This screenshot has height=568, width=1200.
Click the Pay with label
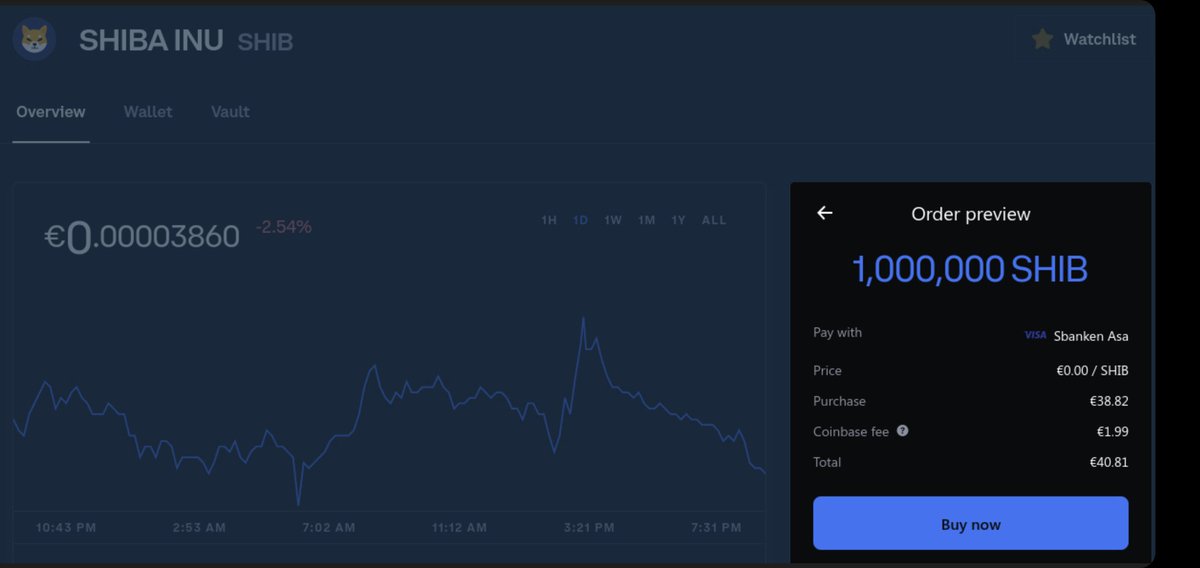tap(837, 332)
